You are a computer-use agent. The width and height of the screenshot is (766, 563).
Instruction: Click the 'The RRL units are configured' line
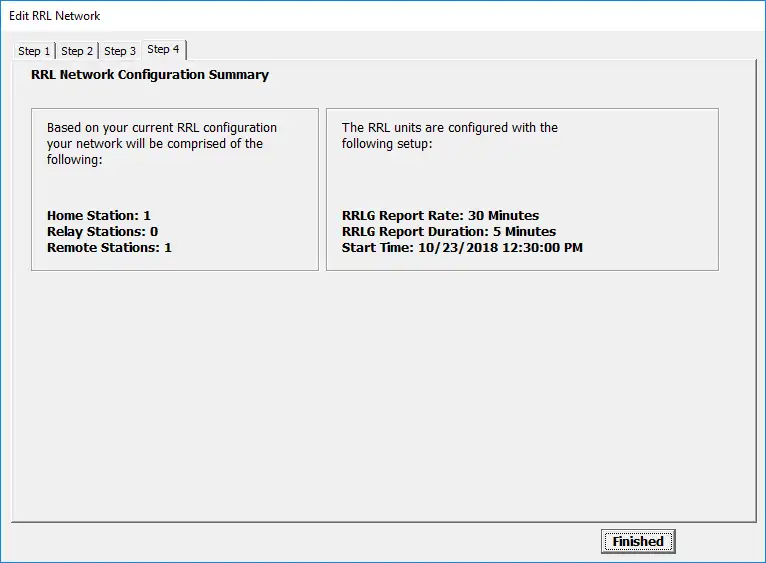click(x=450, y=128)
